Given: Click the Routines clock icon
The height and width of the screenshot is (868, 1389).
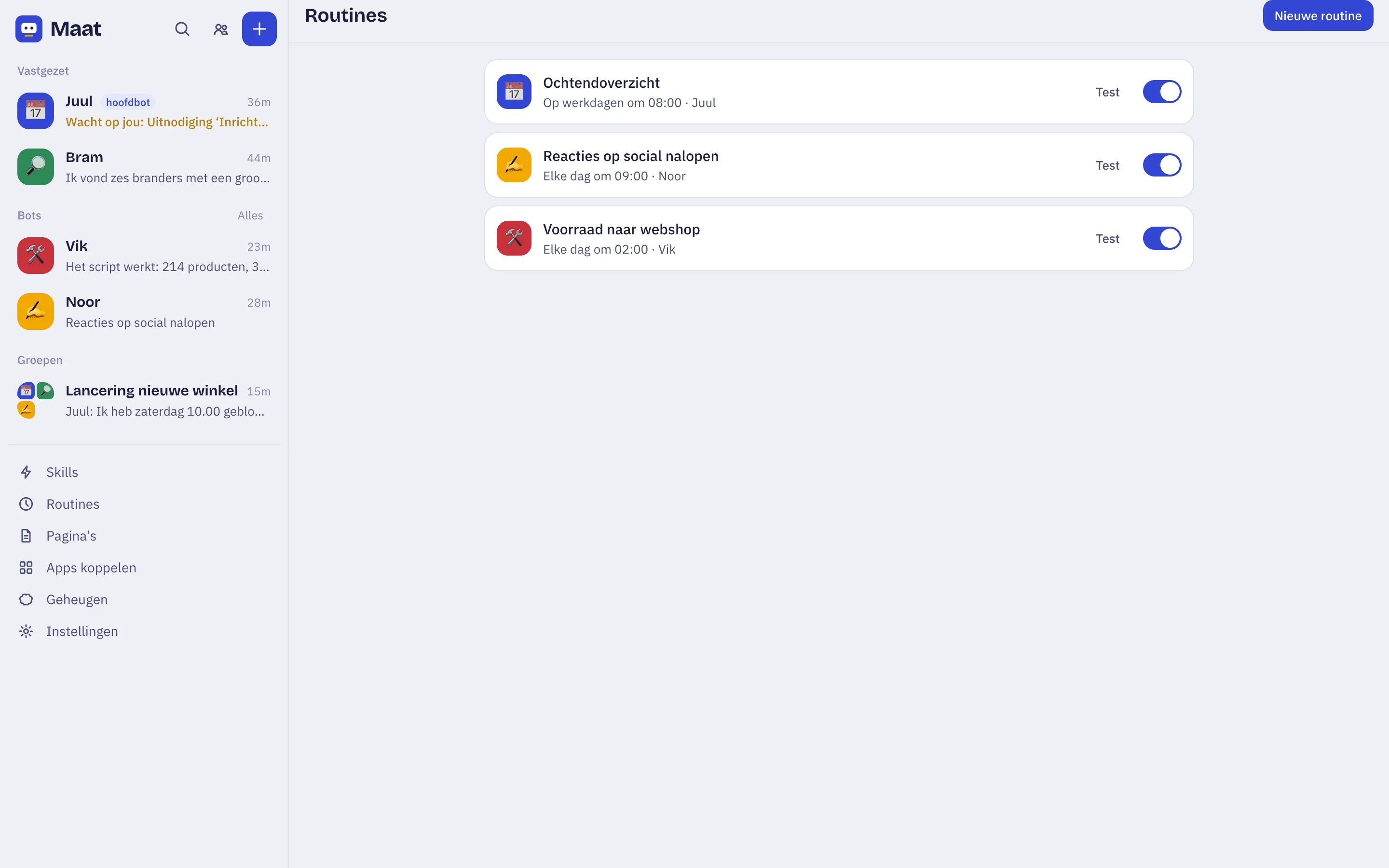Looking at the screenshot, I should (27, 504).
